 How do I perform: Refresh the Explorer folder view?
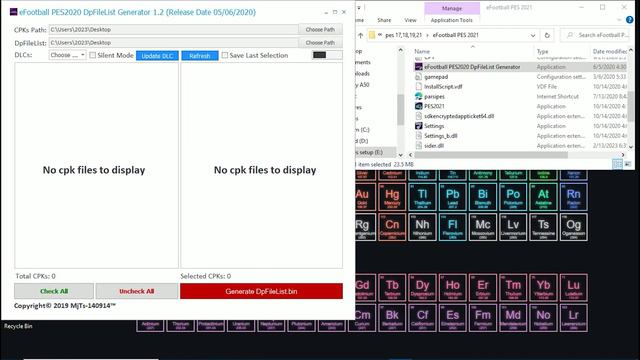547,35
